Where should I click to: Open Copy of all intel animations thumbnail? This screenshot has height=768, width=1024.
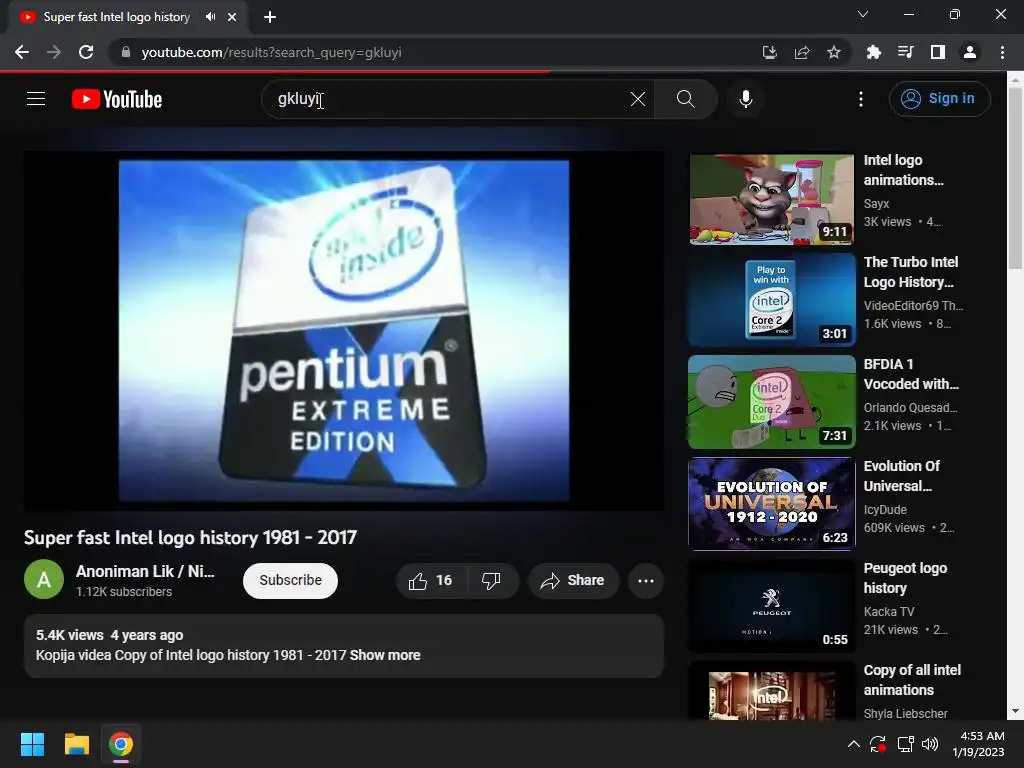tap(771, 692)
